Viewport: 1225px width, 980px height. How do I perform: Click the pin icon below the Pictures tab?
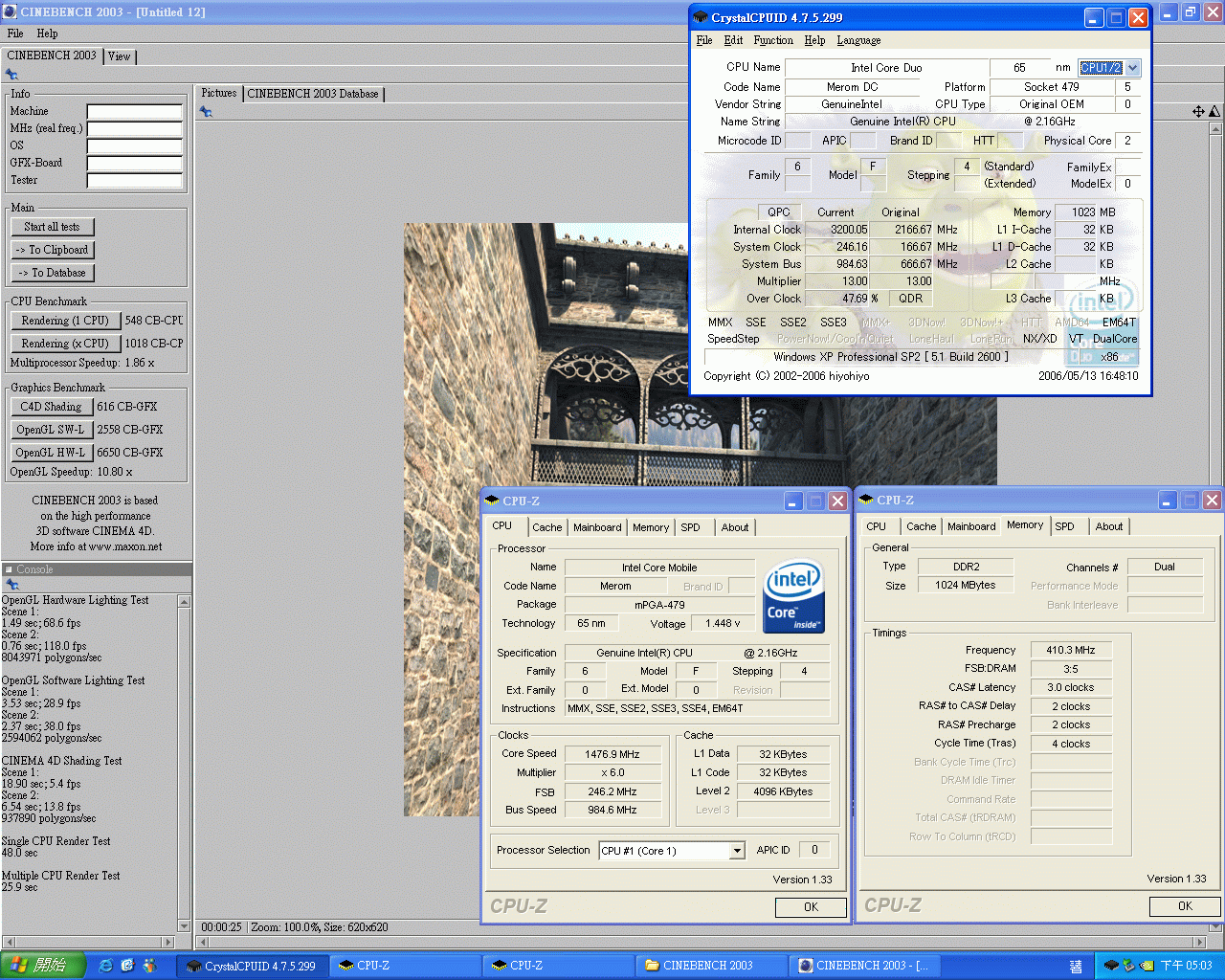tap(206, 112)
